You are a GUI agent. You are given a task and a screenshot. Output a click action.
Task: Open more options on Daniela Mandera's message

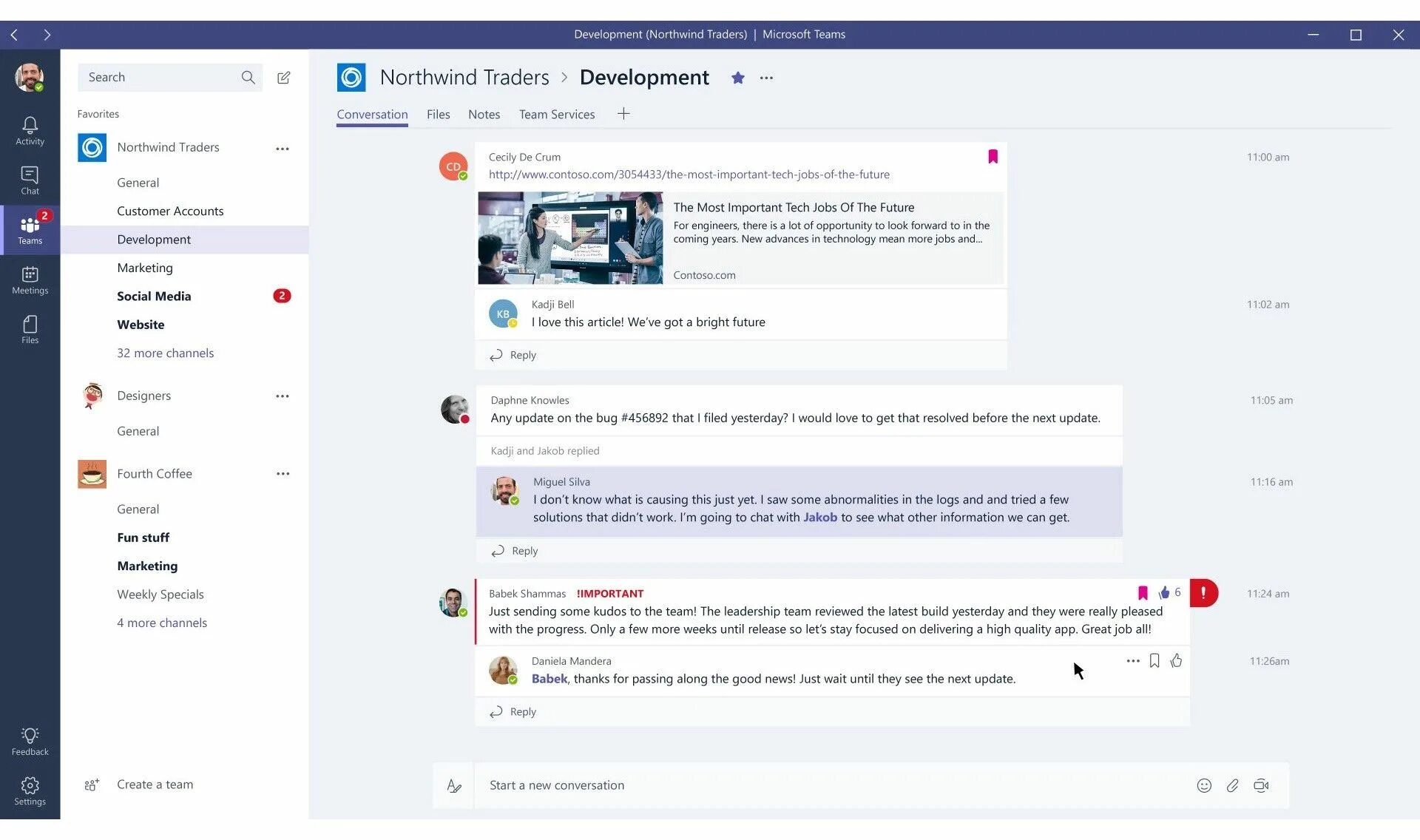(1133, 660)
